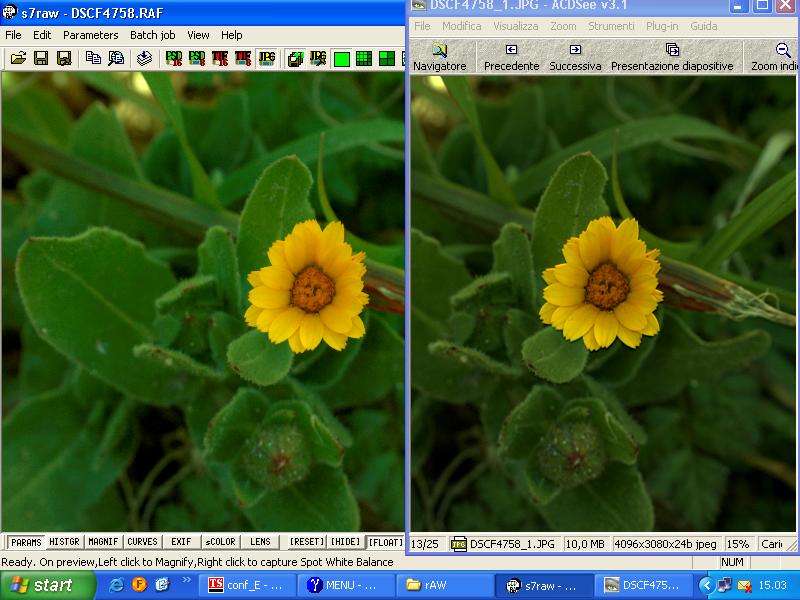Select the single green pane view
The width and height of the screenshot is (800, 600).
click(342, 59)
